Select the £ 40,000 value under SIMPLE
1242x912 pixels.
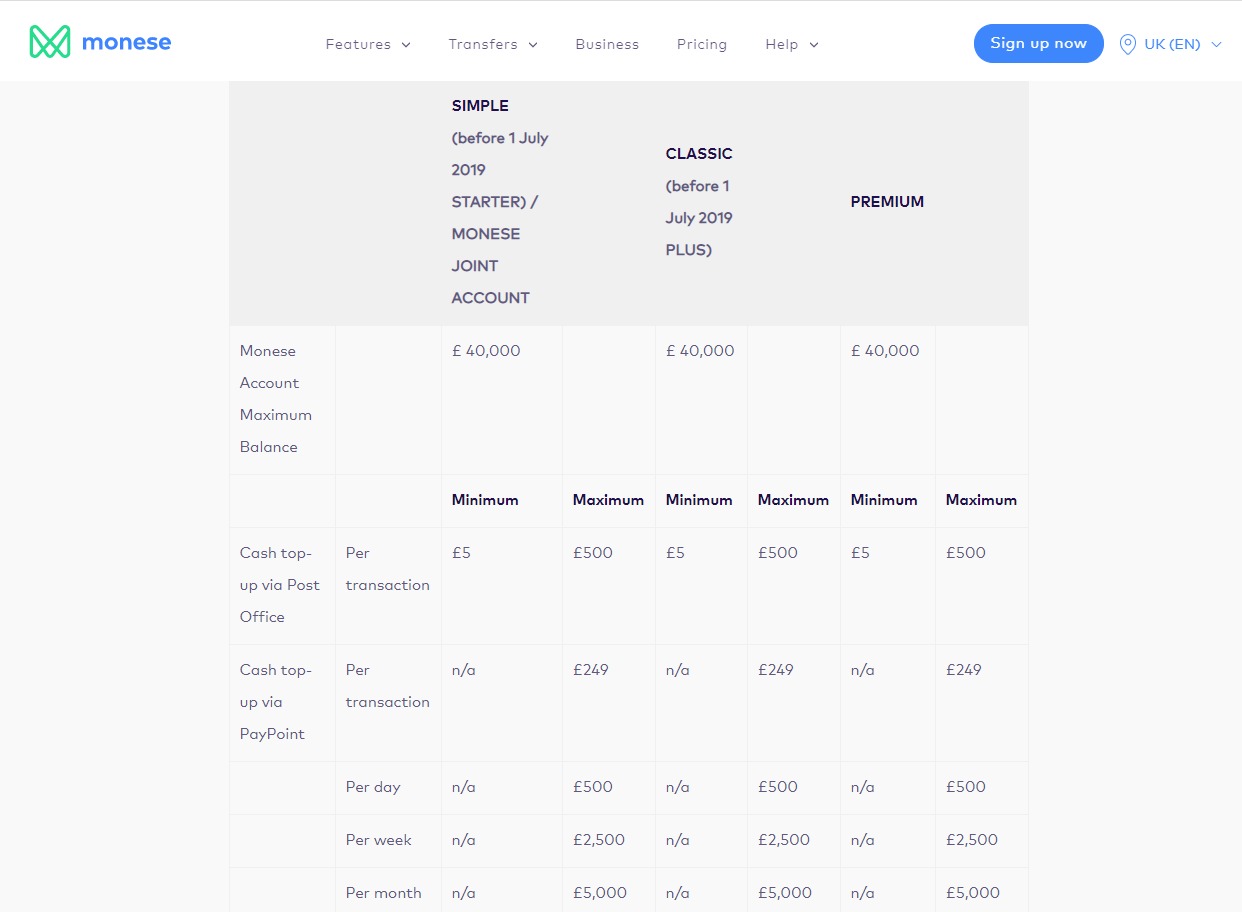[486, 351]
